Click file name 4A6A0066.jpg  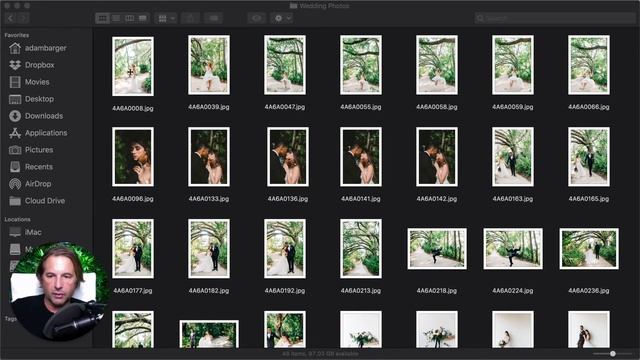click(x=589, y=107)
